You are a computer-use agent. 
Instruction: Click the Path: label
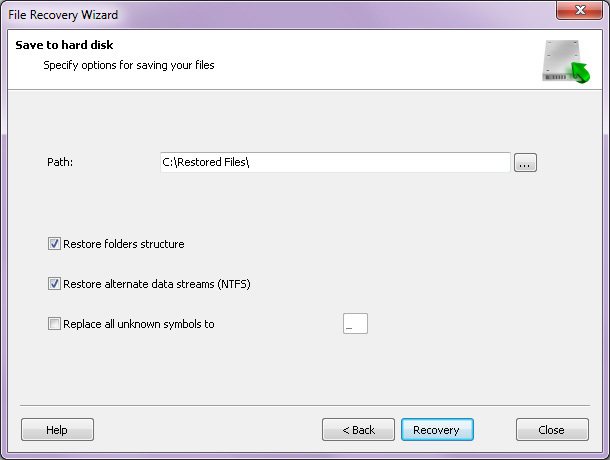coord(60,162)
